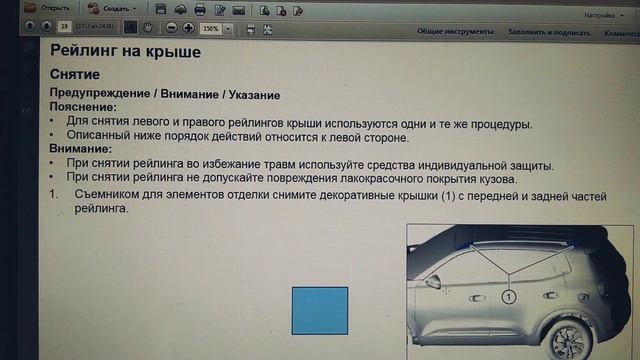The image size is (640, 360).
Task: Open the Комментарии panel tab
Action: (622, 33)
